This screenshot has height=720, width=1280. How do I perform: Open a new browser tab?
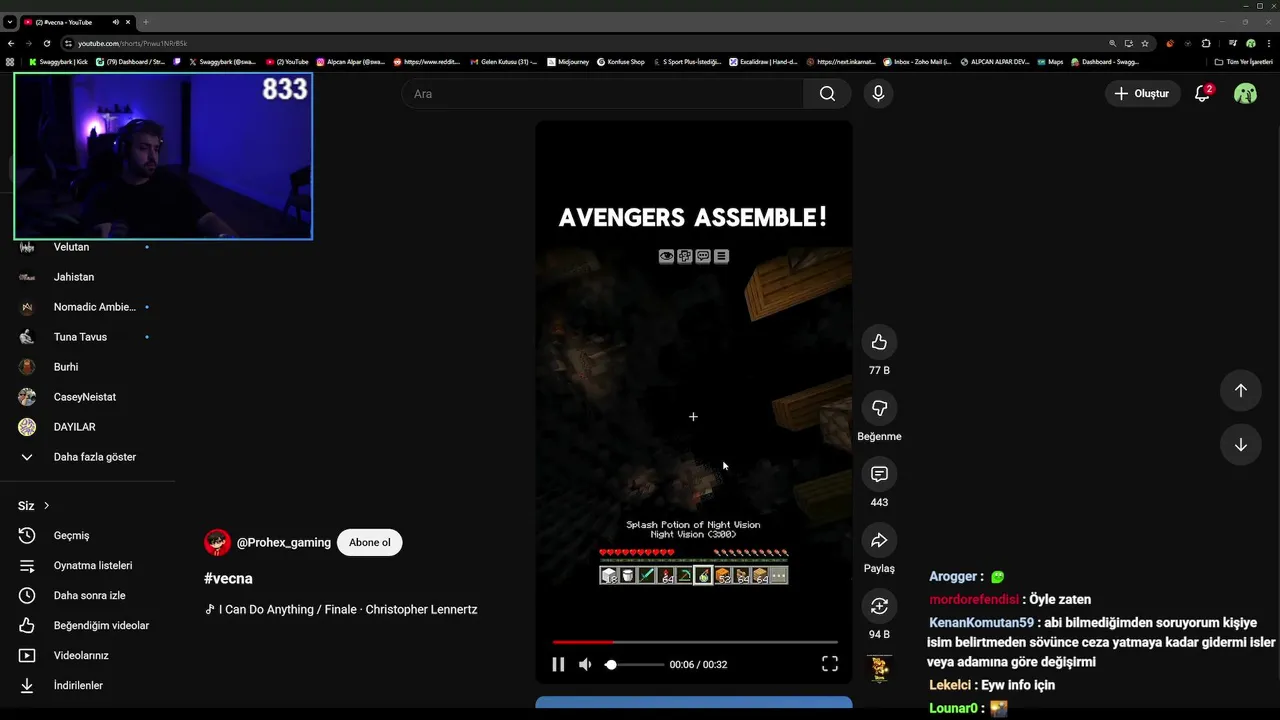146,21
